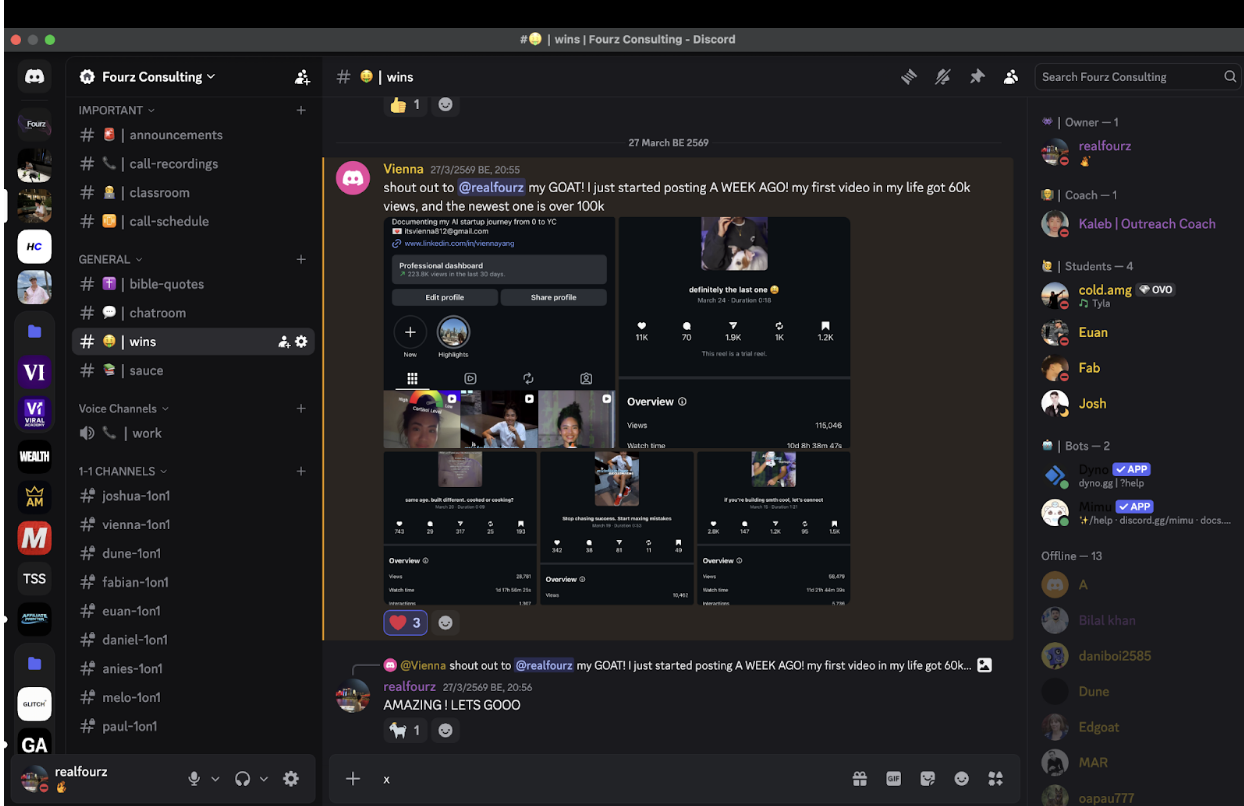Open the emoji picker in message bar

point(961,779)
